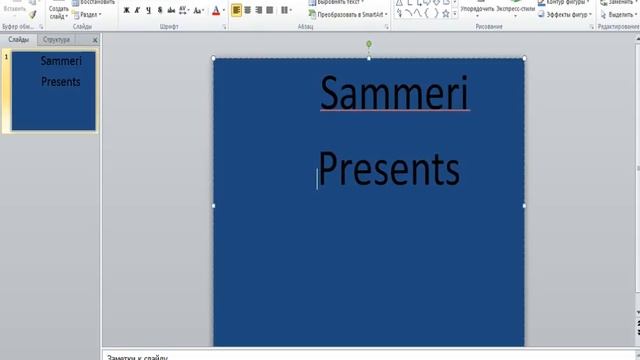Toggle underline formatting (Ч)
Viewport: 640px width, 360px height.
(x=149, y=10)
